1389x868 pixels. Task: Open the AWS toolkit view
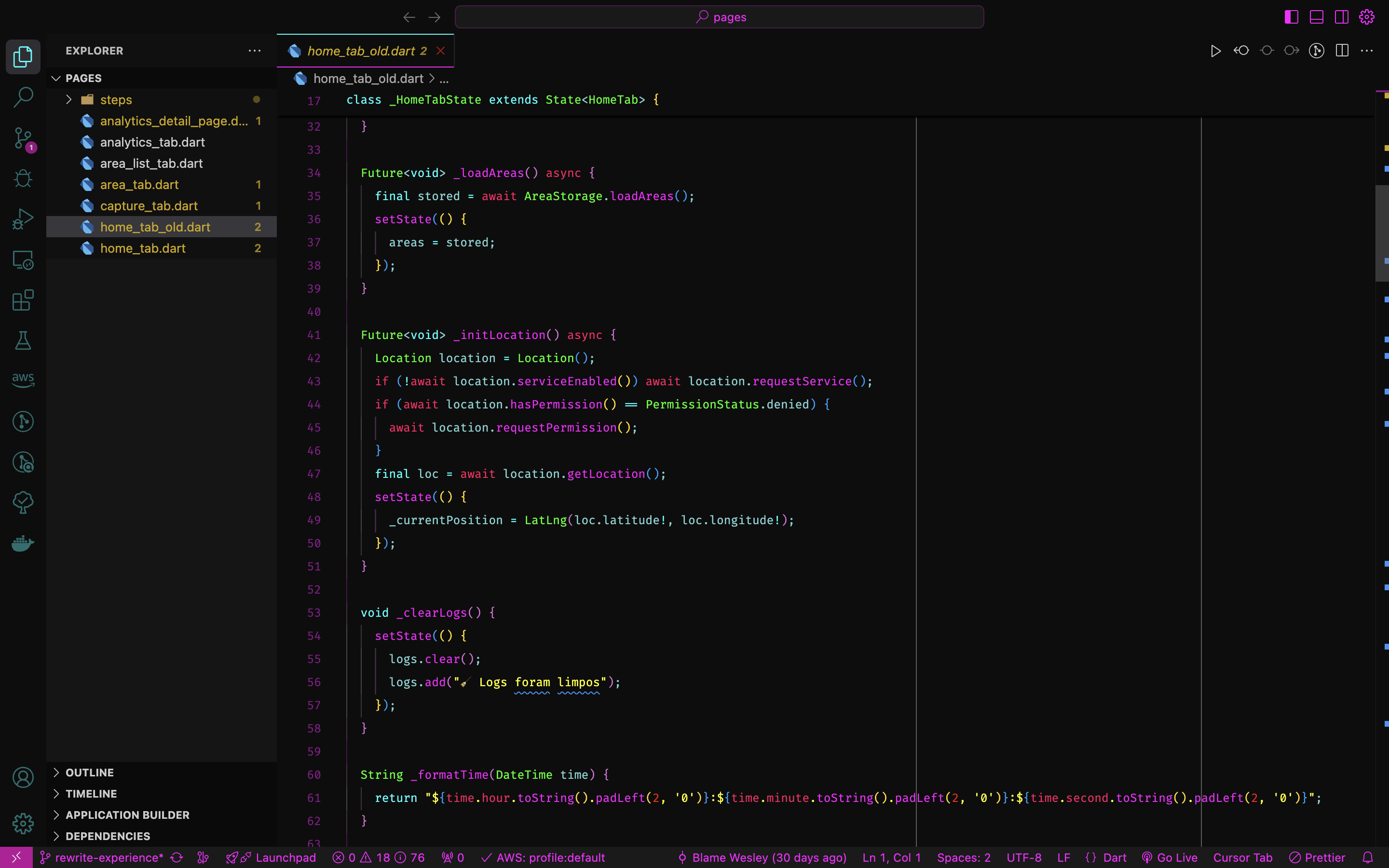23,380
